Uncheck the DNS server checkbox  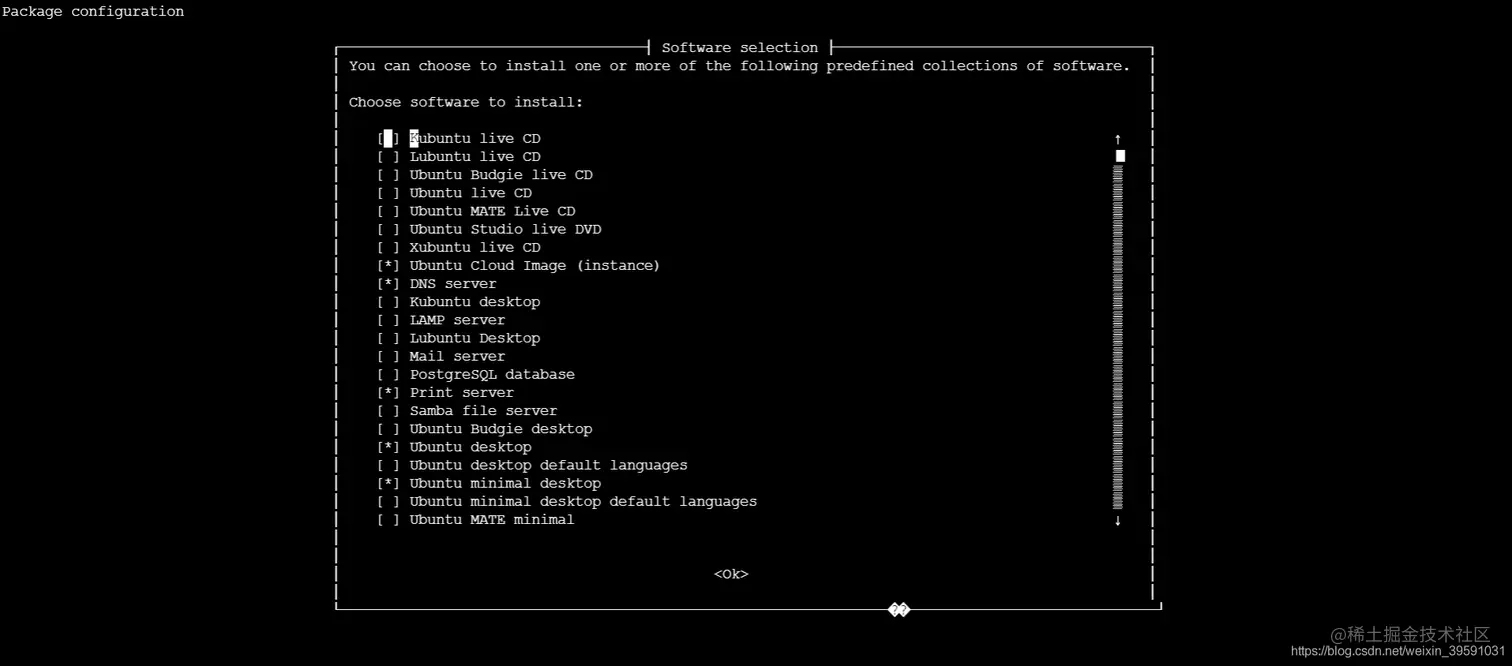[x=389, y=284]
